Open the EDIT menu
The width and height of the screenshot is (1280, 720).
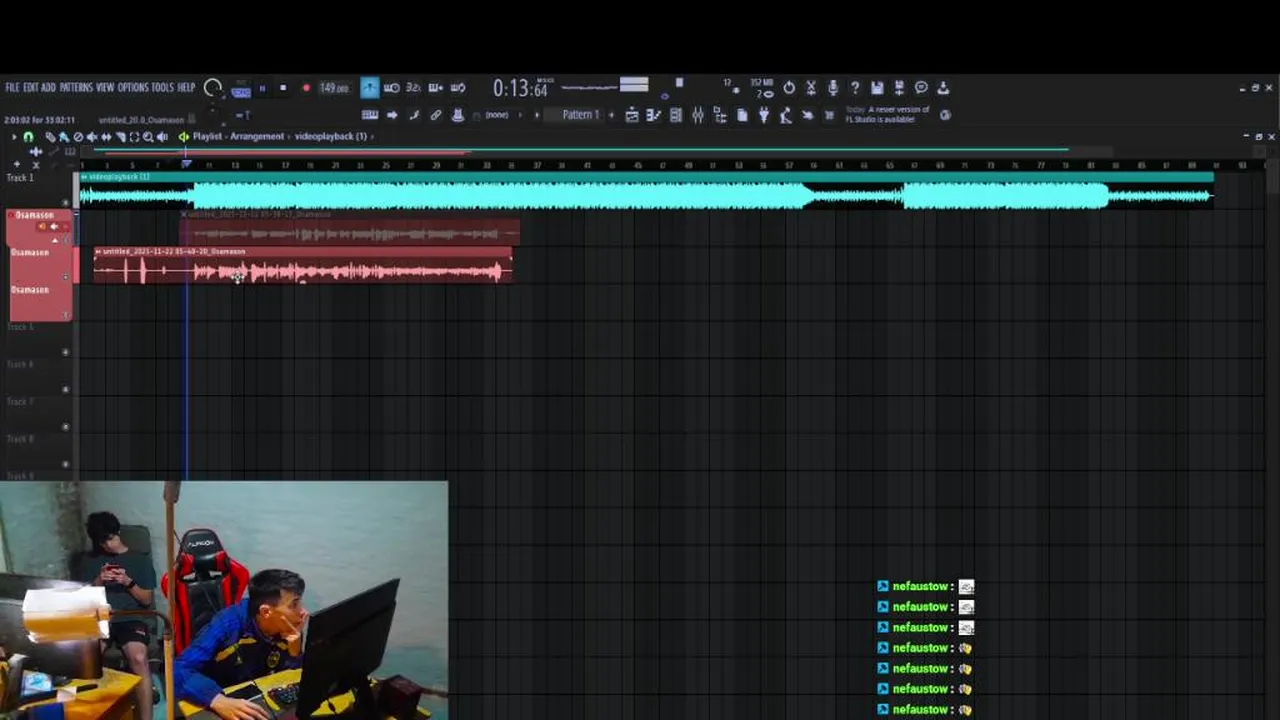point(31,87)
